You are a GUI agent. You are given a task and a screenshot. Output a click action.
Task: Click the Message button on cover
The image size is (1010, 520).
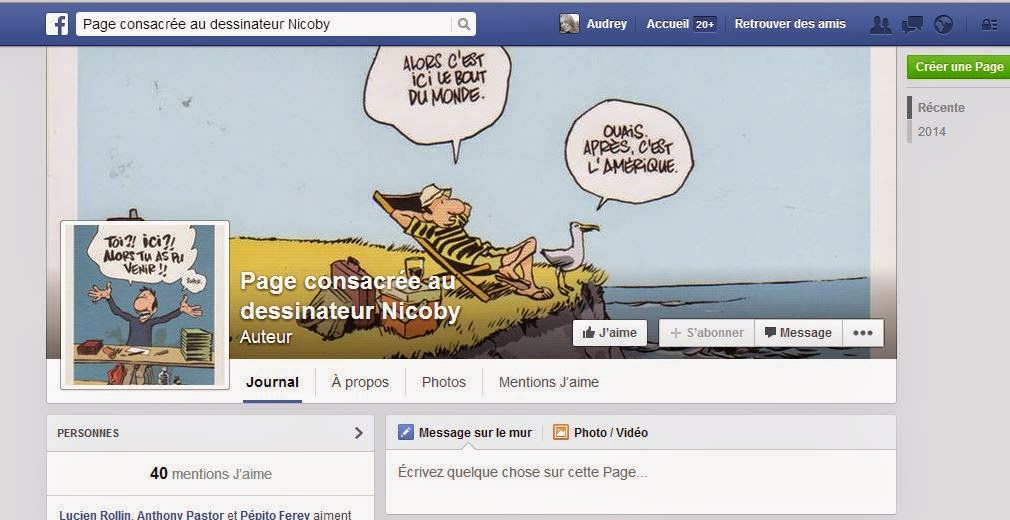(798, 333)
